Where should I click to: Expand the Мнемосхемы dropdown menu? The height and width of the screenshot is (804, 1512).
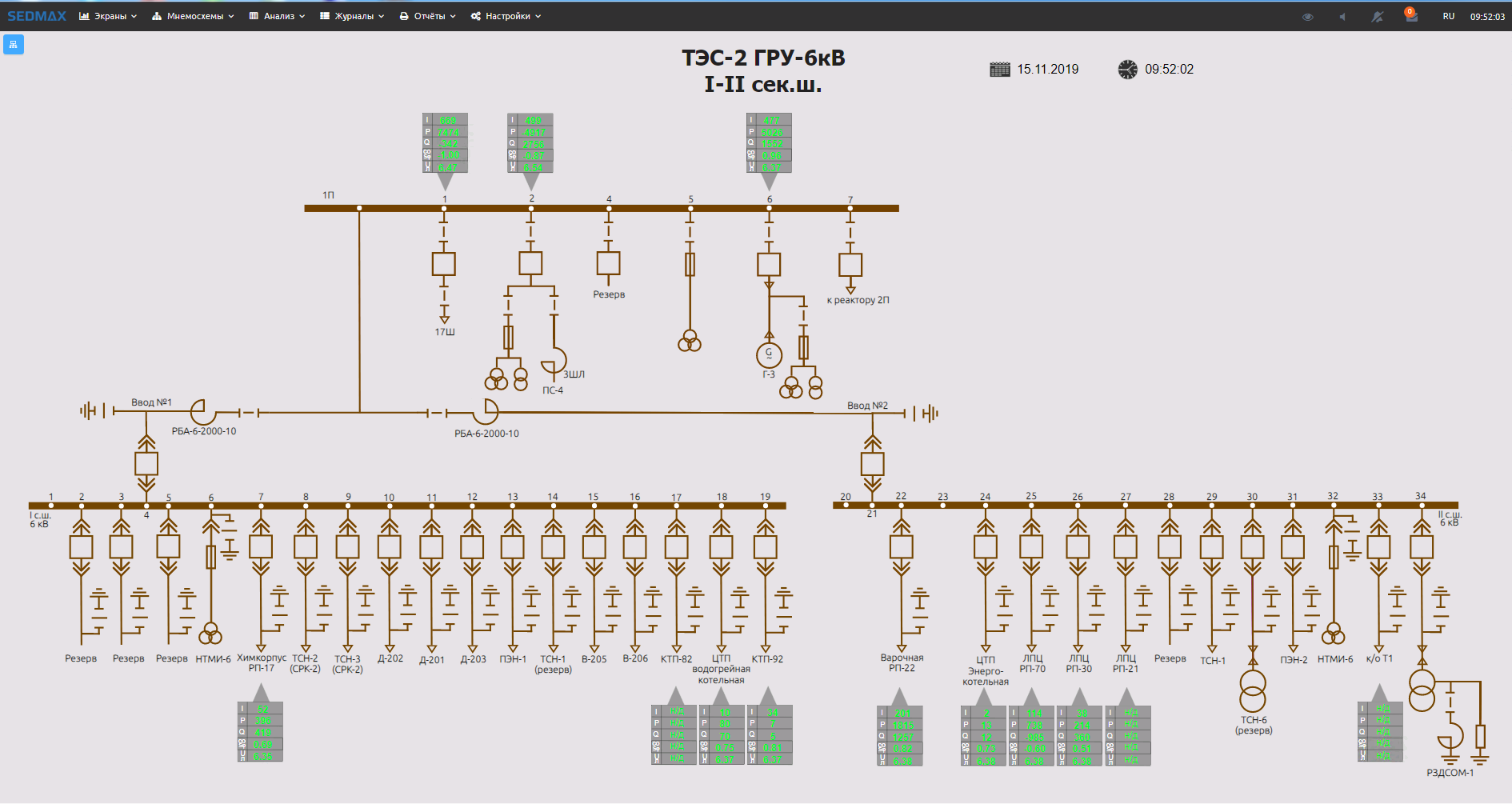click(x=193, y=16)
